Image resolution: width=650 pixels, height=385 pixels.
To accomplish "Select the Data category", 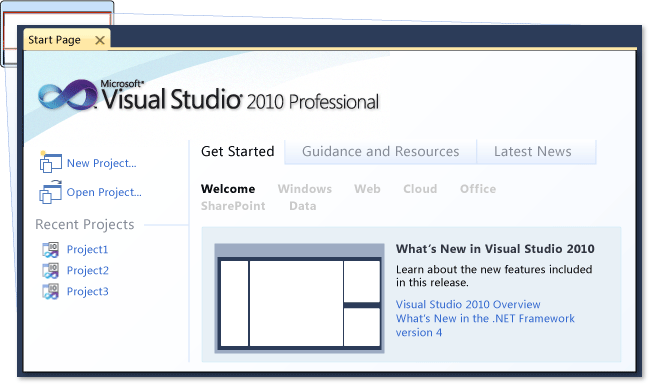I will (303, 206).
